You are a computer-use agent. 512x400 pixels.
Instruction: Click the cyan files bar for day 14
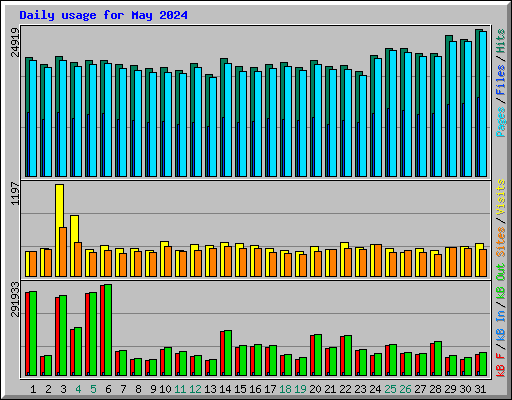228,120
